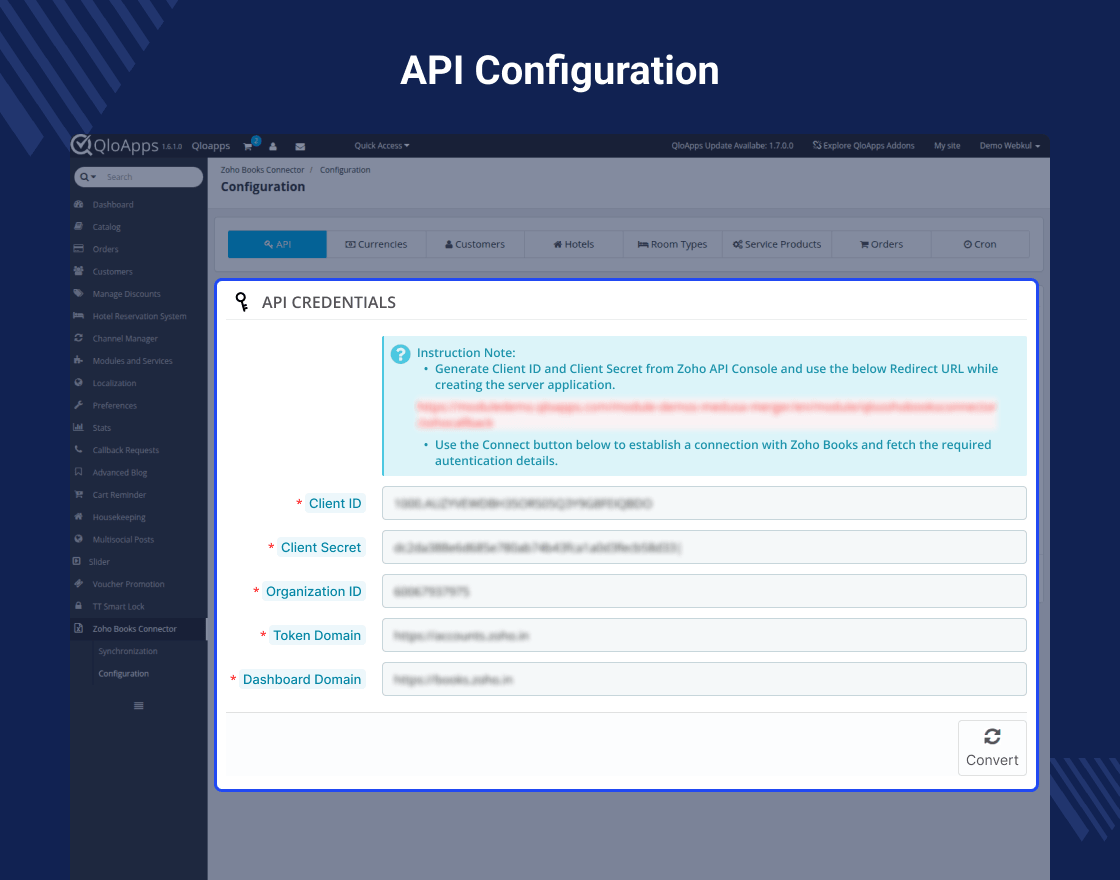Open Manage Discounts in the sidebar
Screen dimensions: 1120x880
pyautogui.click(x=126, y=294)
